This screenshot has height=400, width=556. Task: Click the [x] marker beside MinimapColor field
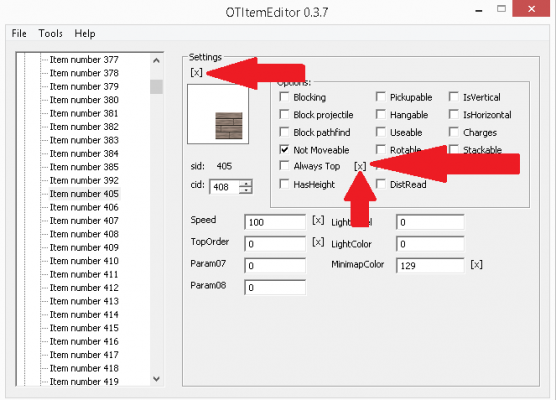tap(476, 265)
